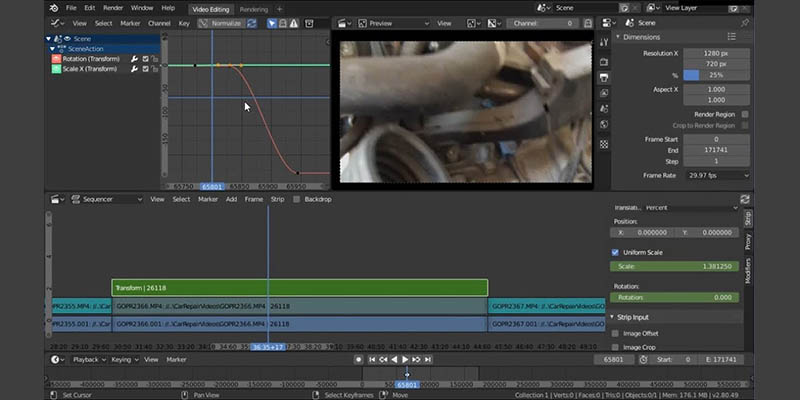Viewport: 800px width, 400px height.
Task: Click the auto-keying record button
Action: (x=359, y=360)
